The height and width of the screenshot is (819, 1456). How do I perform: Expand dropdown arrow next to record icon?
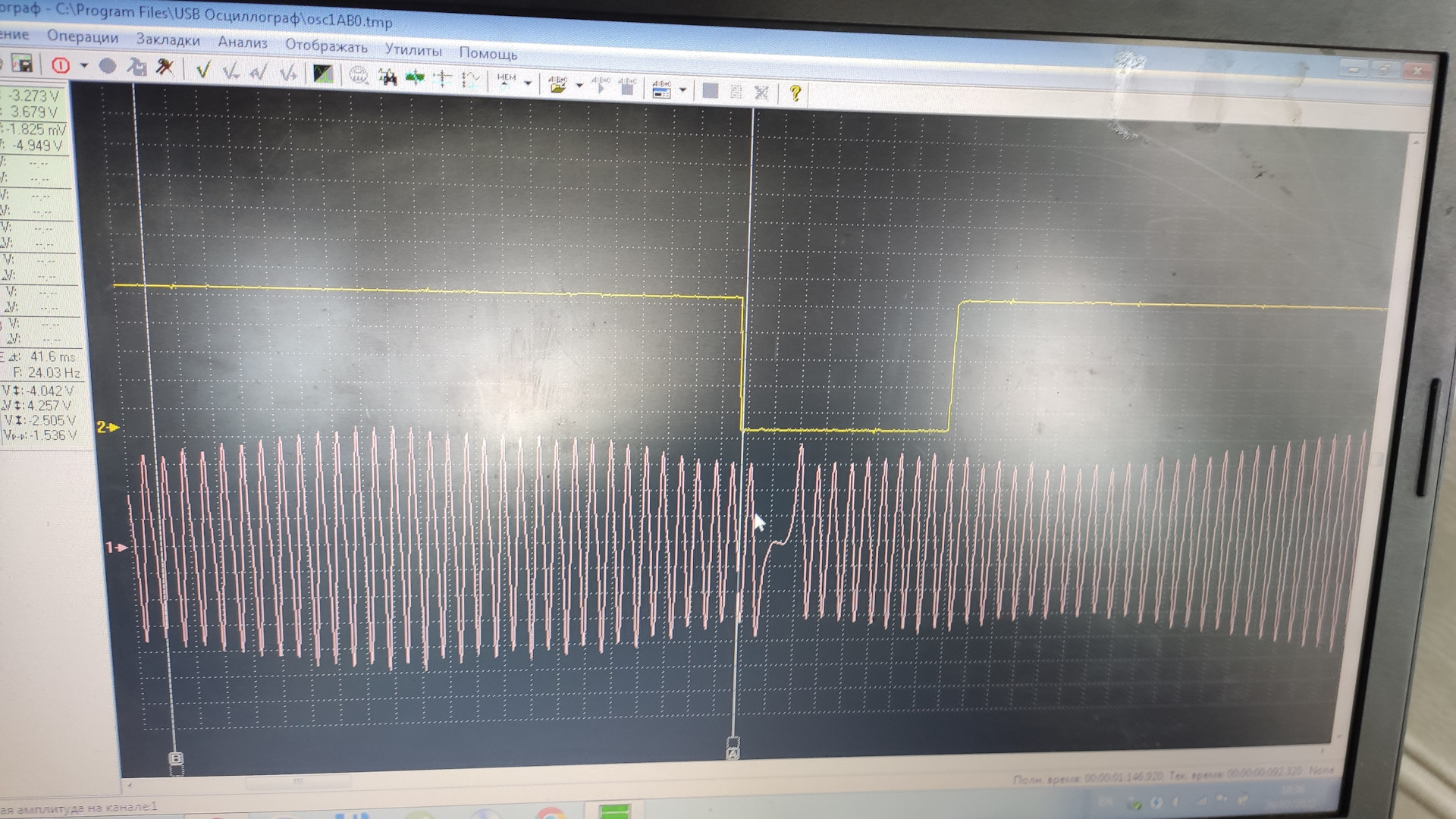coord(84,66)
